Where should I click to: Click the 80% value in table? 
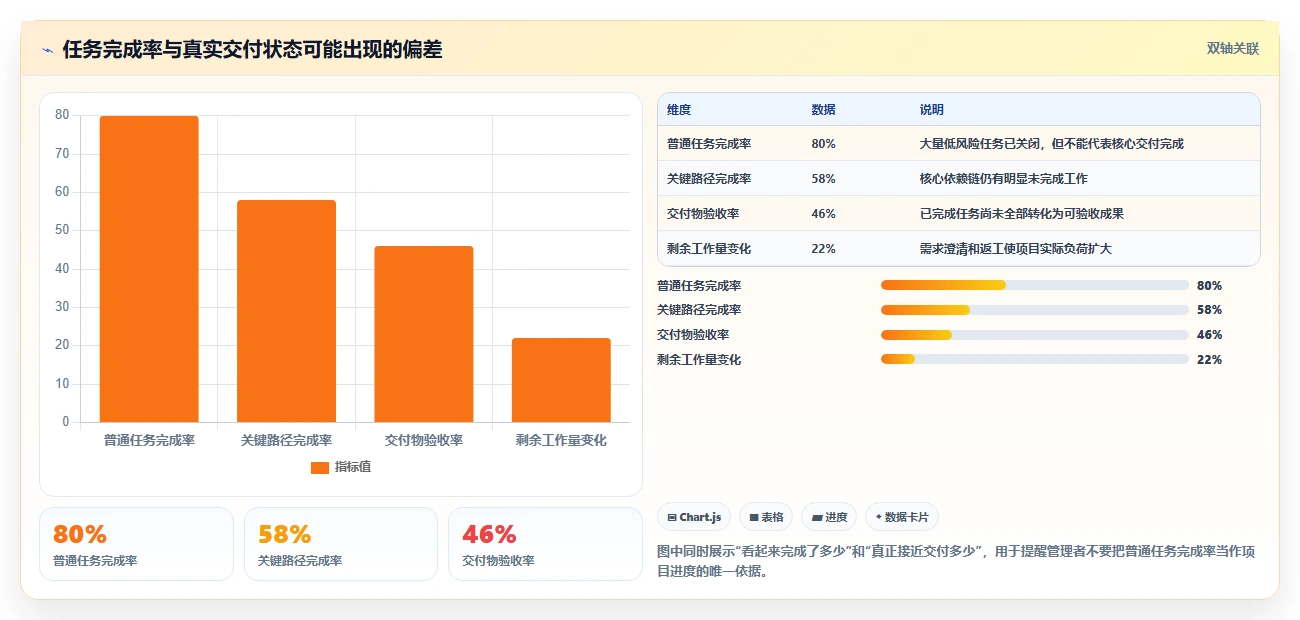(x=824, y=144)
